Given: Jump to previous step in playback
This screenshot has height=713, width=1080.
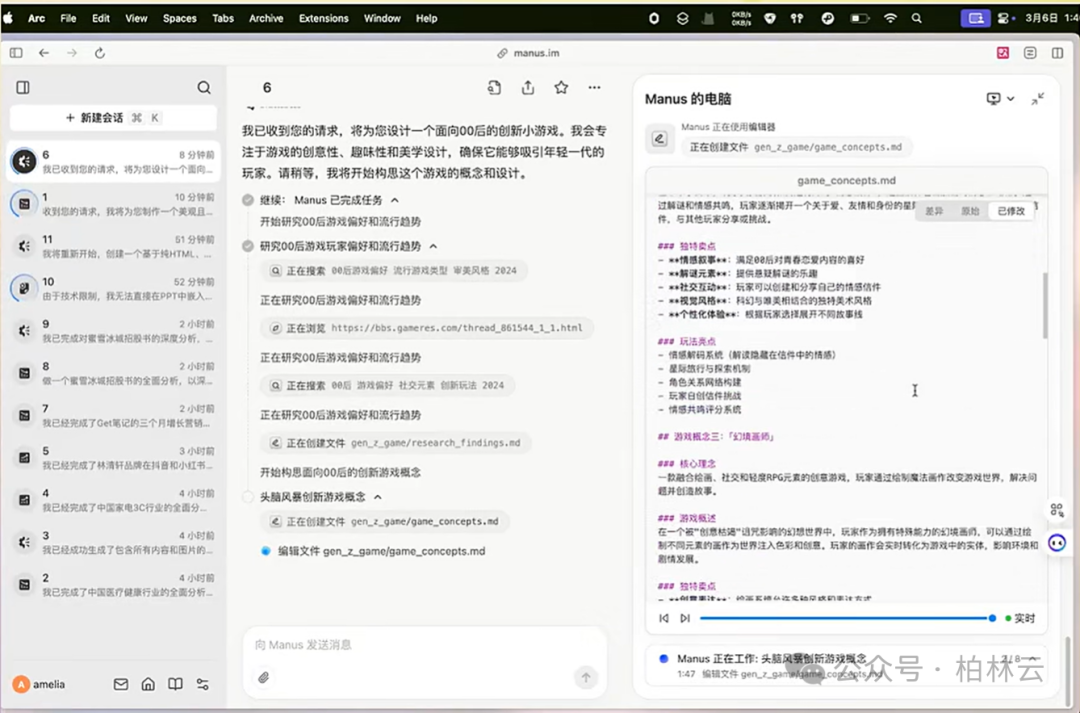Looking at the screenshot, I should point(664,618).
